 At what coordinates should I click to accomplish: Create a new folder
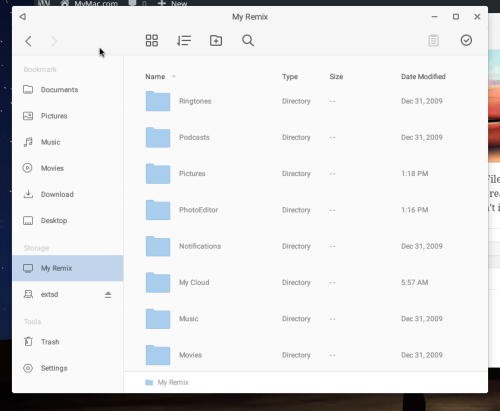coord(216,41)
